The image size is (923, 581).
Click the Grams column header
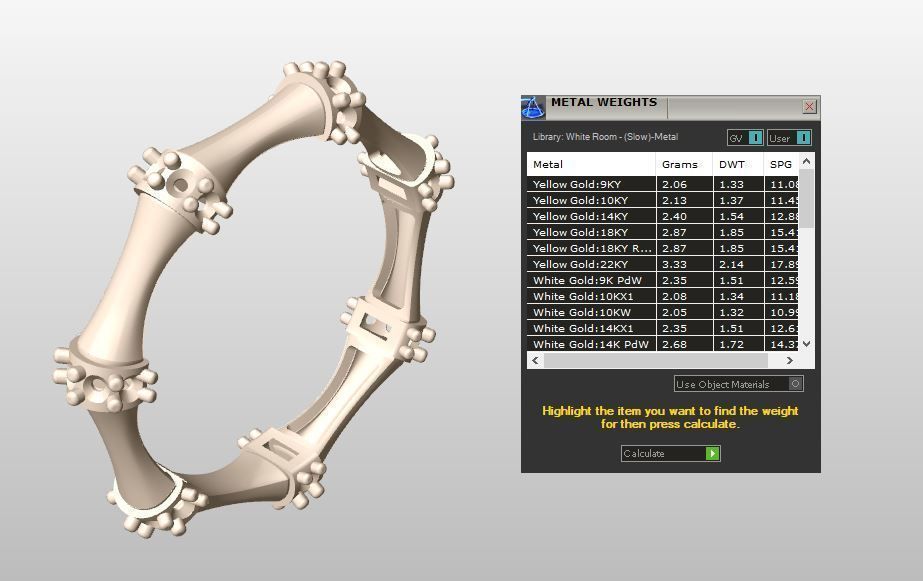[x=683, y=164]
